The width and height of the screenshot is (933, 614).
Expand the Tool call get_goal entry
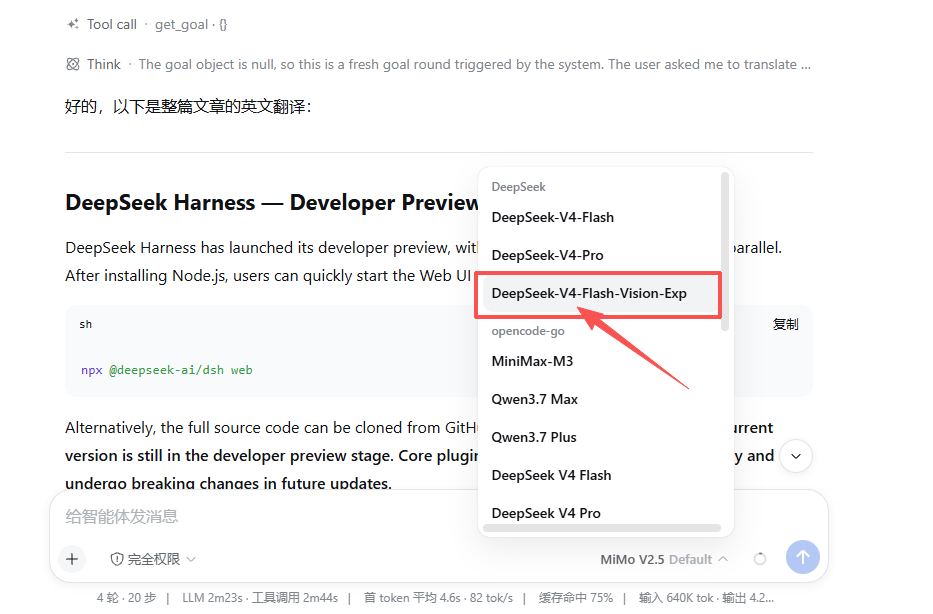147,24
